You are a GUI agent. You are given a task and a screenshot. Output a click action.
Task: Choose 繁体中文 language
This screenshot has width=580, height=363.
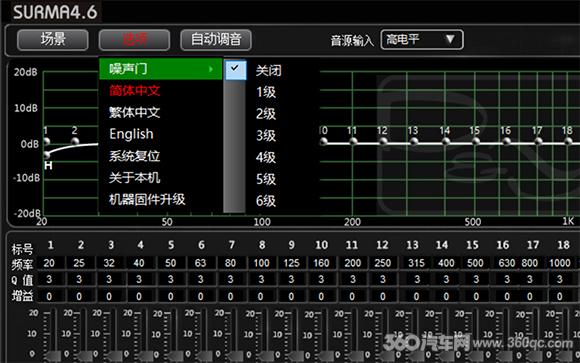[135, 112]
